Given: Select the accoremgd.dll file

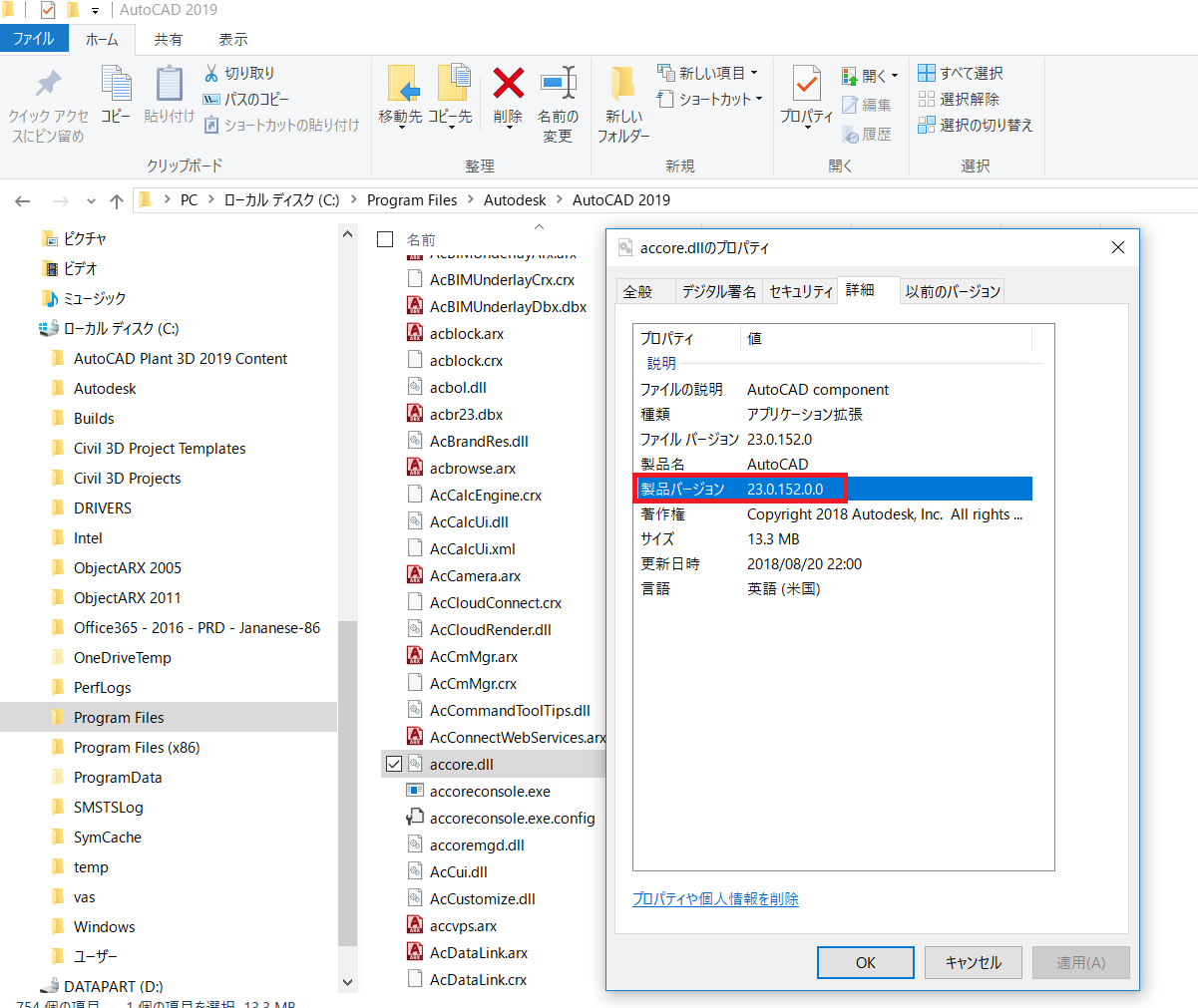Looking at the screenshot, I should (477, 844).
